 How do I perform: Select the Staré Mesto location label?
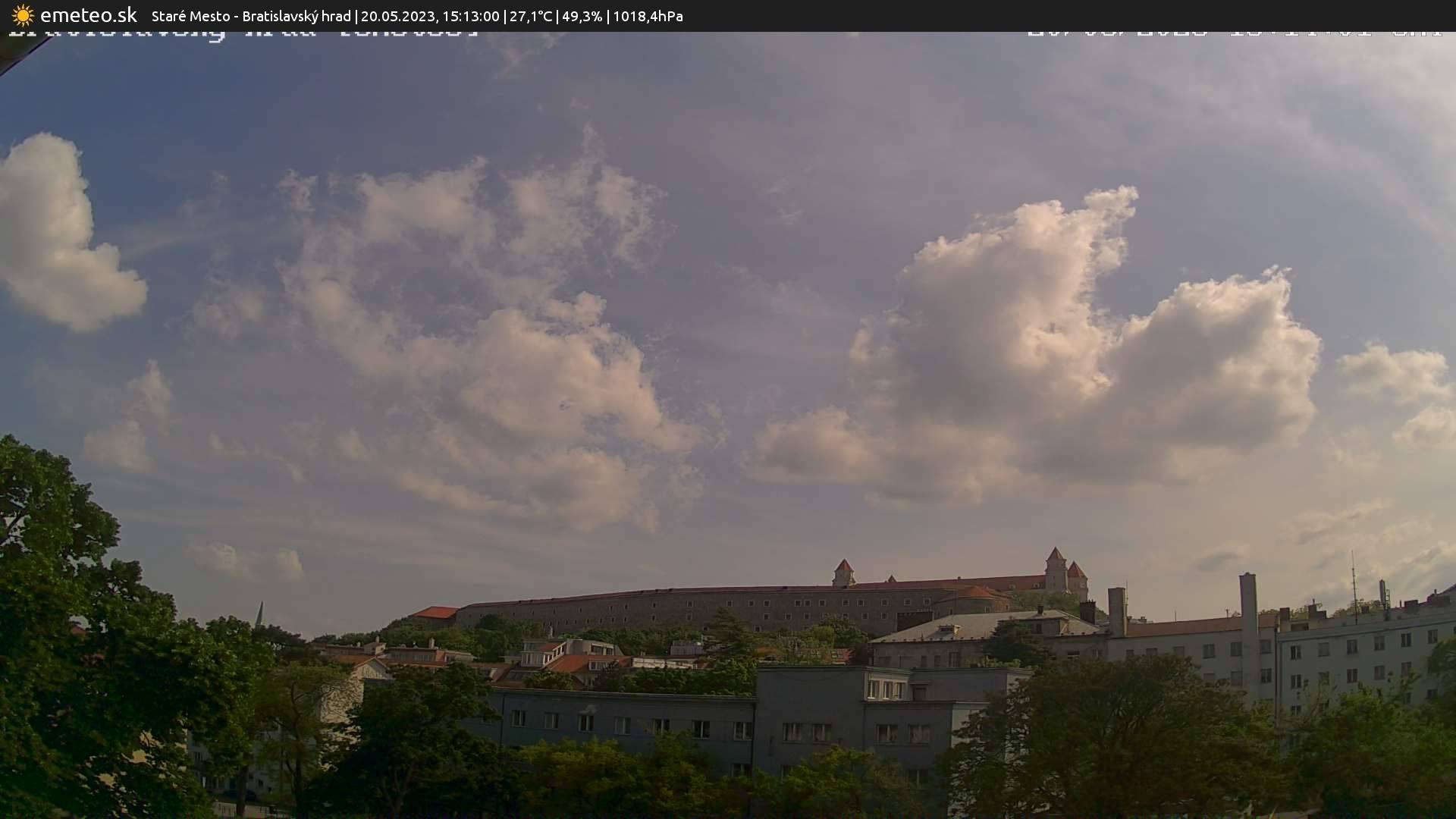click(x=190, y=16)
